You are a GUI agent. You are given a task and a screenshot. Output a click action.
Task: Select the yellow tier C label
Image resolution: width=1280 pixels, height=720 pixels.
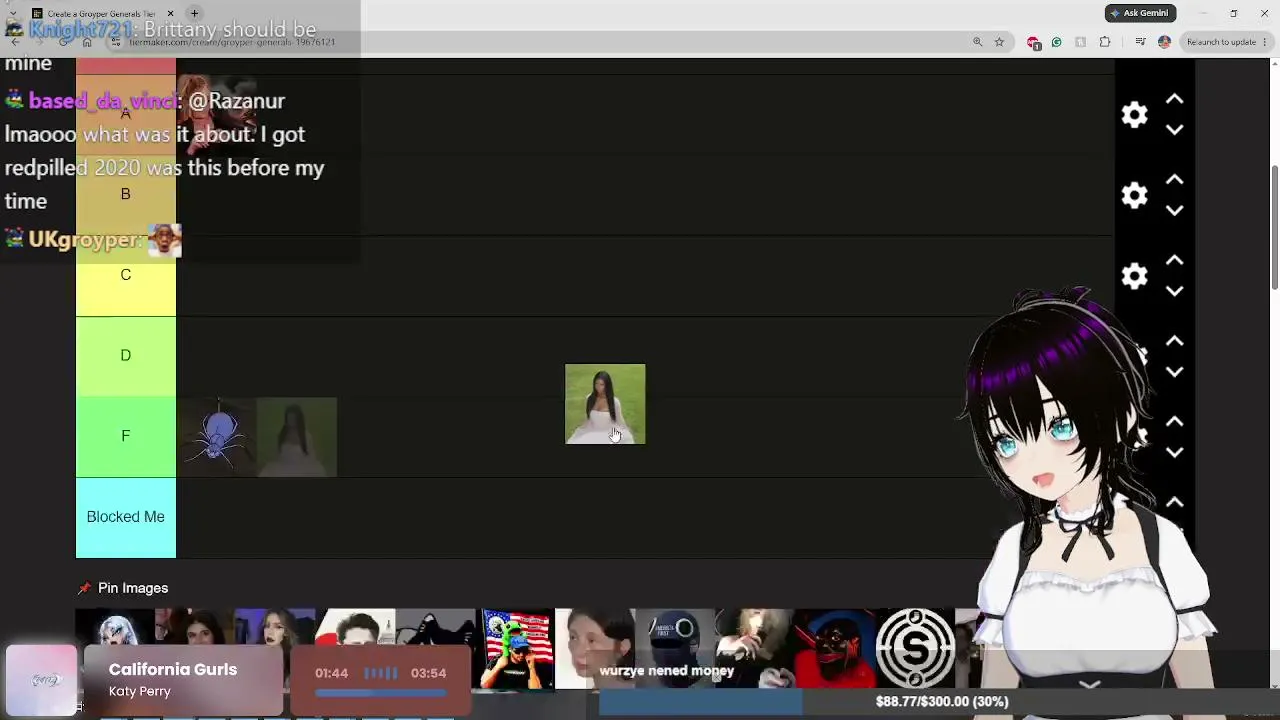126,275
